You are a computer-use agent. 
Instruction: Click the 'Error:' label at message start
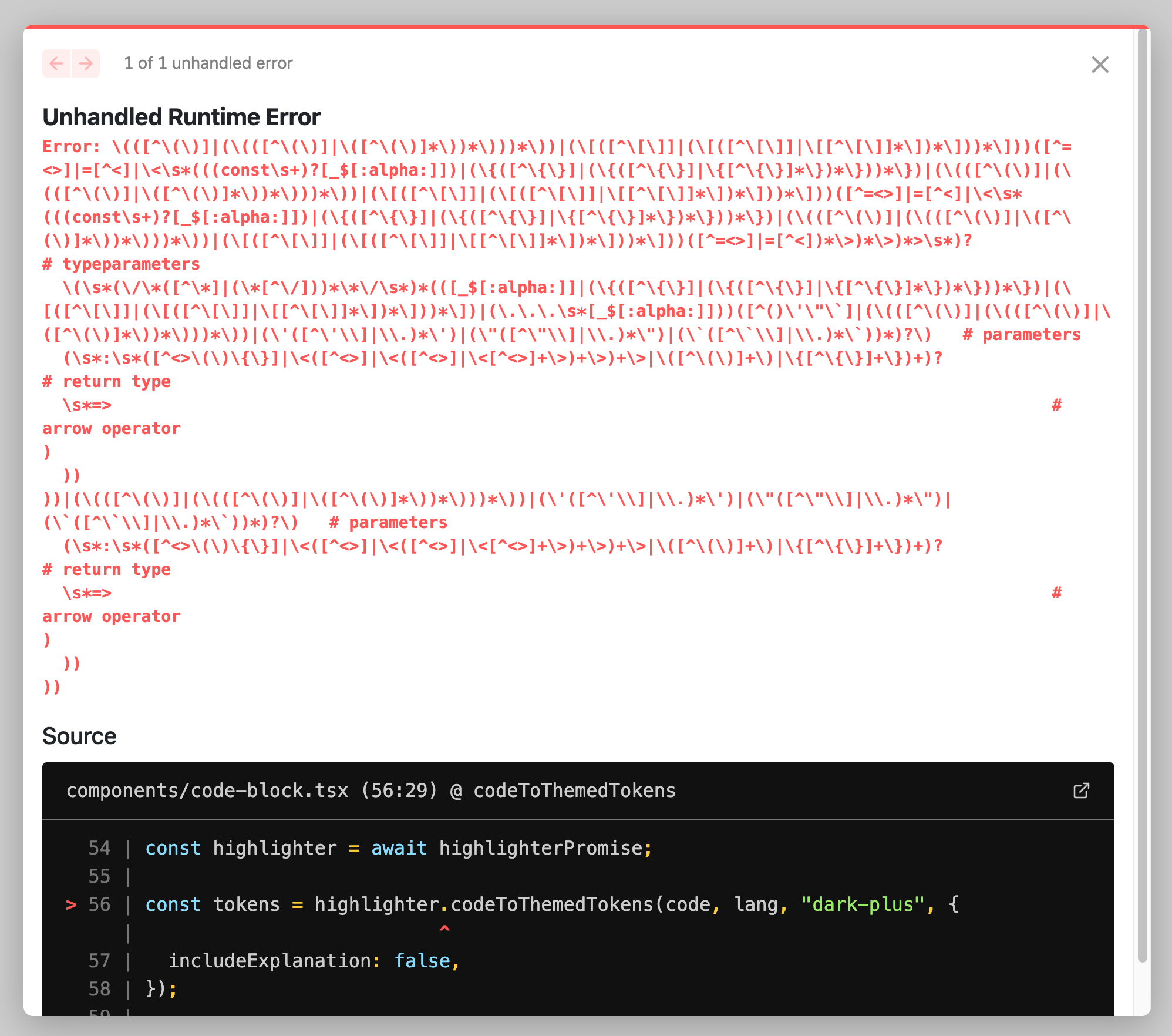click(x=71, y=147)
